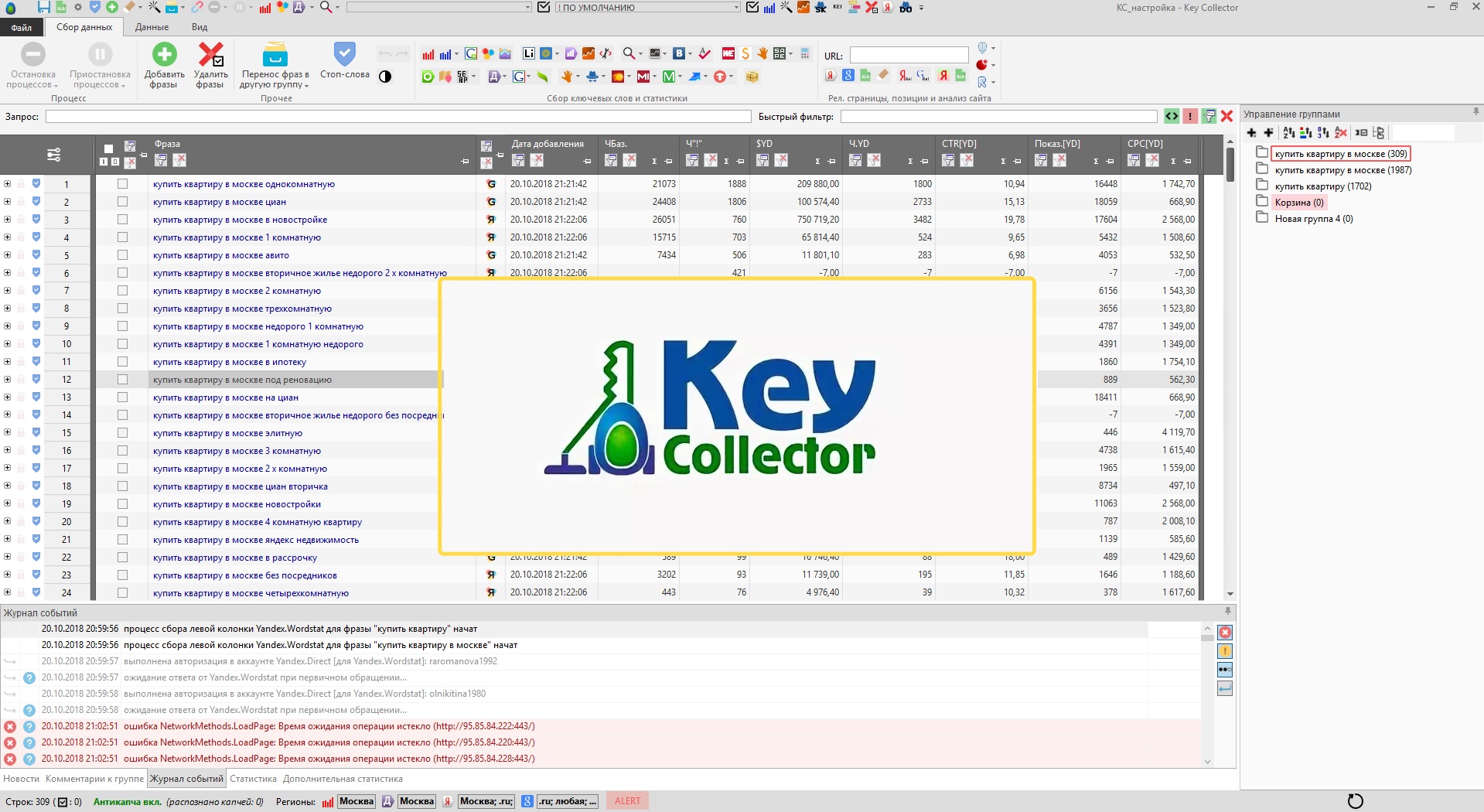Check box for 'купить квартиру в москве циан'
Viewport: 1484px width, 812px height.
122,202
